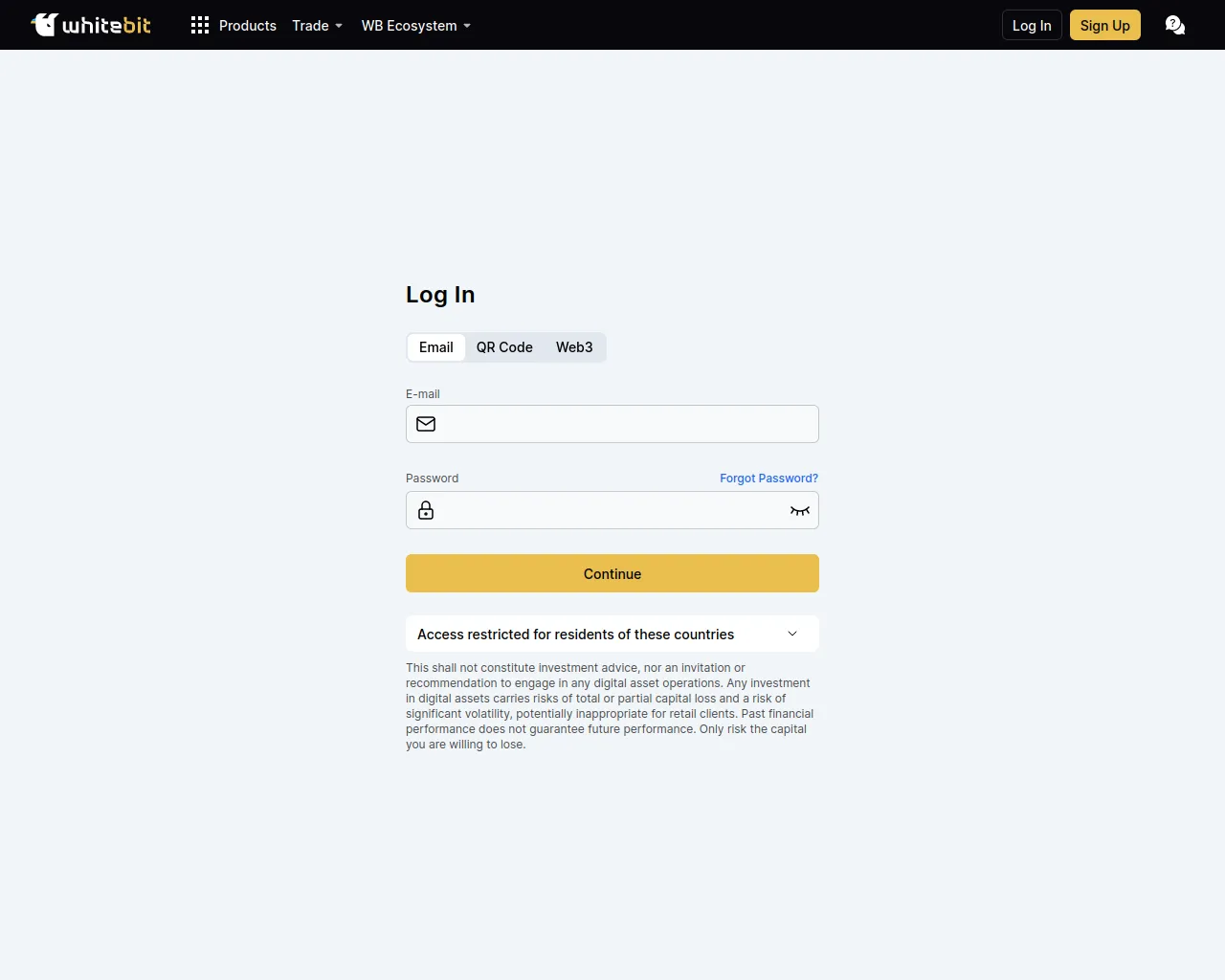Screen dimensions: 1225x980
Task: Expand the Trade dropdown menu
Action: 317,26
